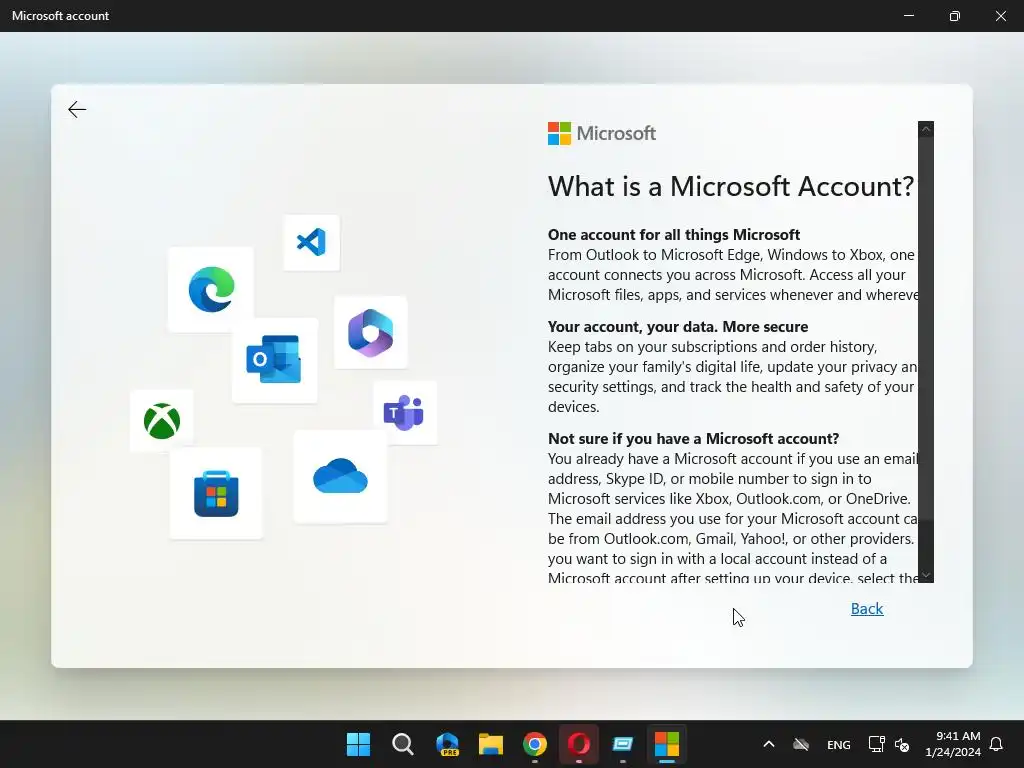Open Google Chrome from the taskbar
1024x768 pixels.
(535, 744)
